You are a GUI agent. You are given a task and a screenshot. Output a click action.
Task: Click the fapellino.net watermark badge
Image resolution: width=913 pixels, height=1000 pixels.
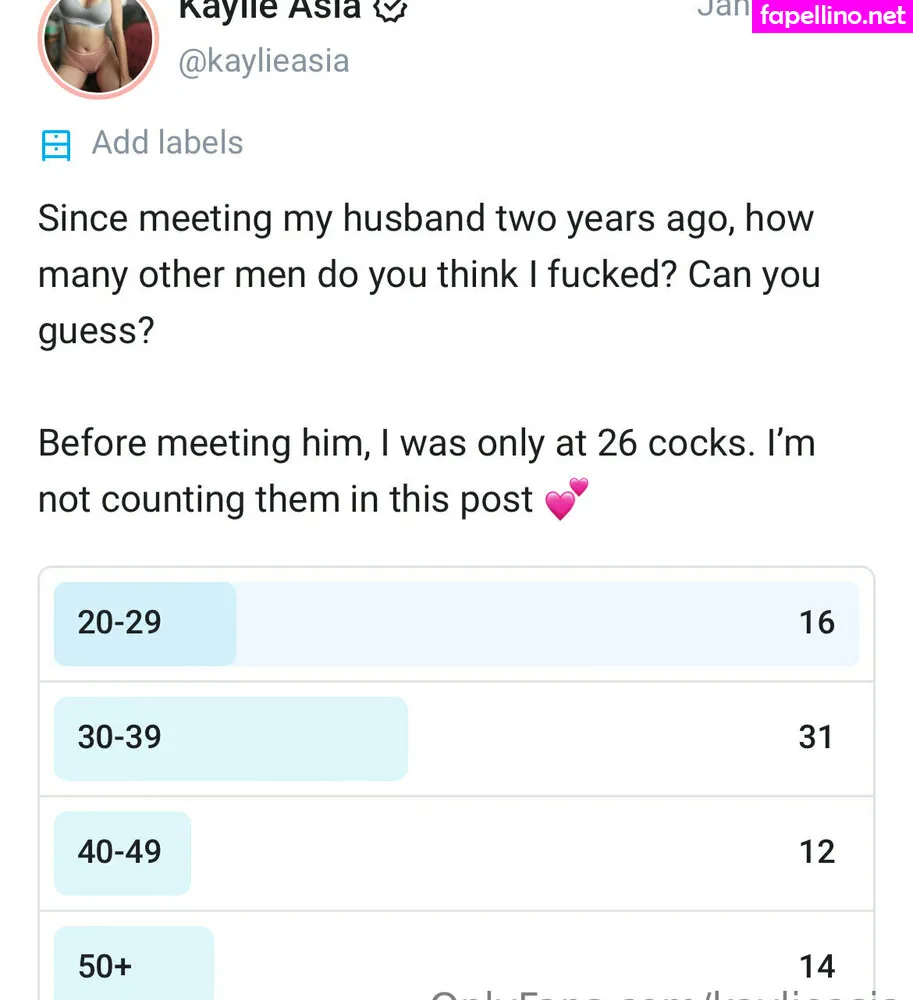pyautogui.click(x=832, y=16)
